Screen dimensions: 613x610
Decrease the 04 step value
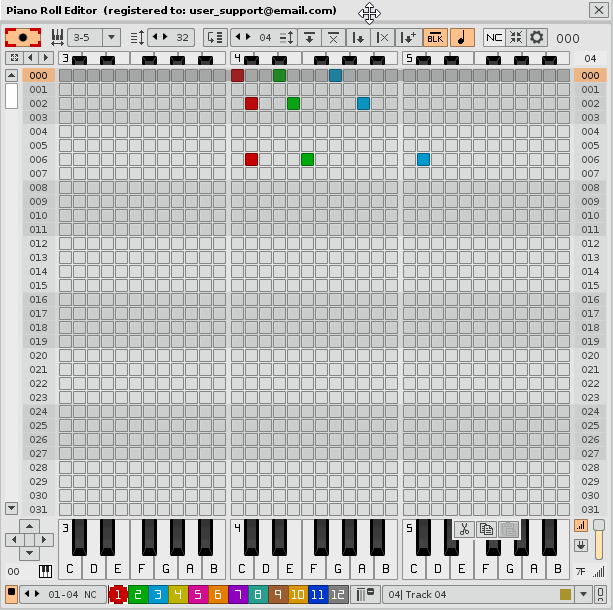(x=238, y=37)
